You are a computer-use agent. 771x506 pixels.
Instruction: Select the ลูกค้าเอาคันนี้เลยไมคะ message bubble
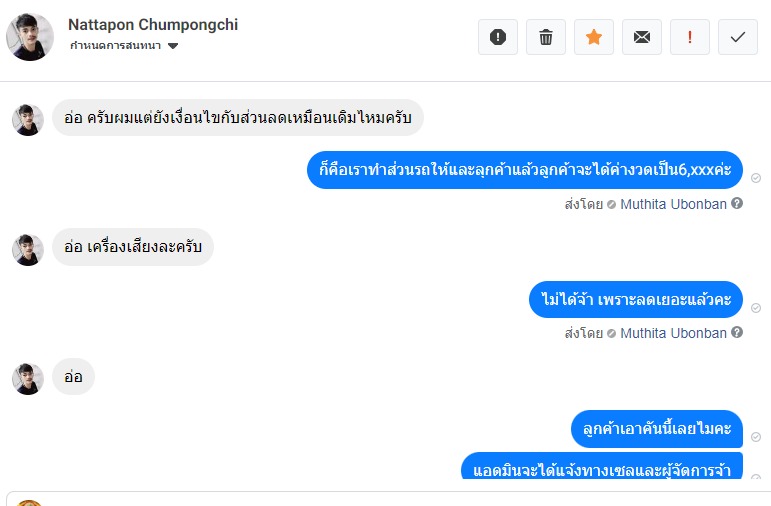pyautogui.click(x=657, y=429)
